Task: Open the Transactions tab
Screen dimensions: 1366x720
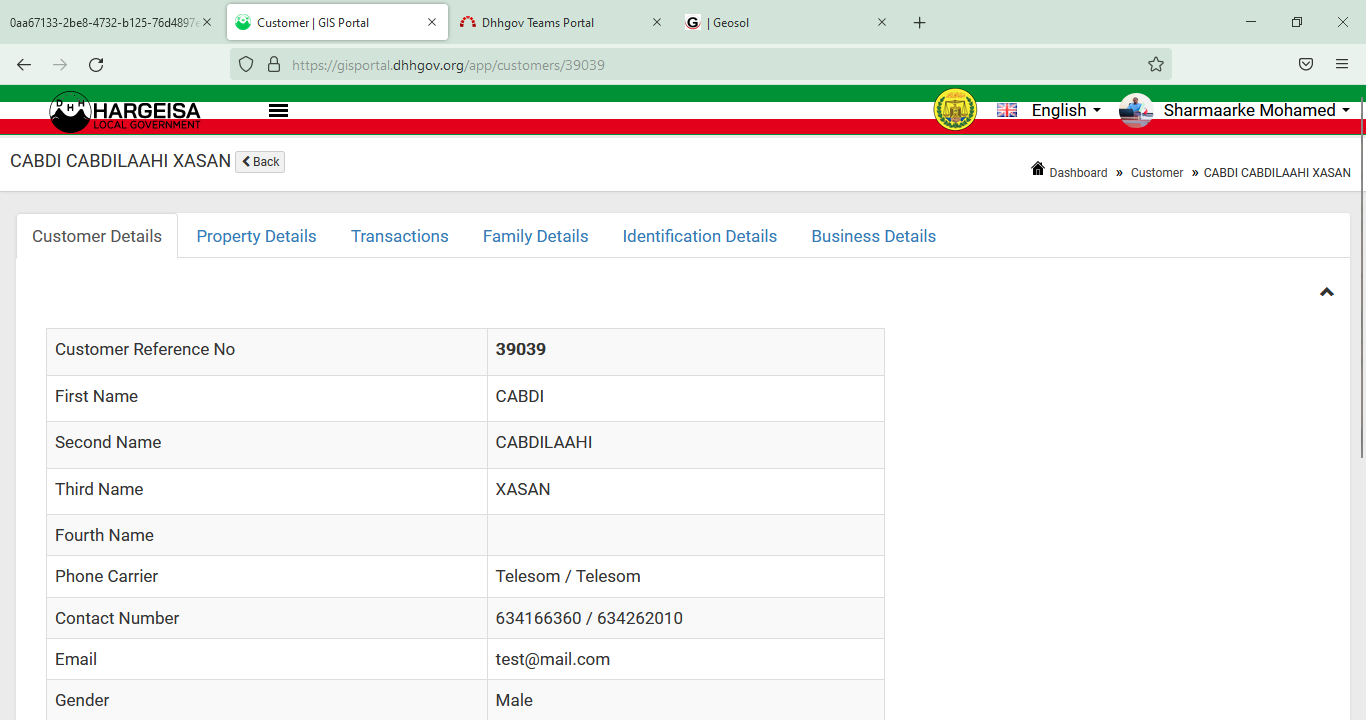Action: click(x=400, y=236)
